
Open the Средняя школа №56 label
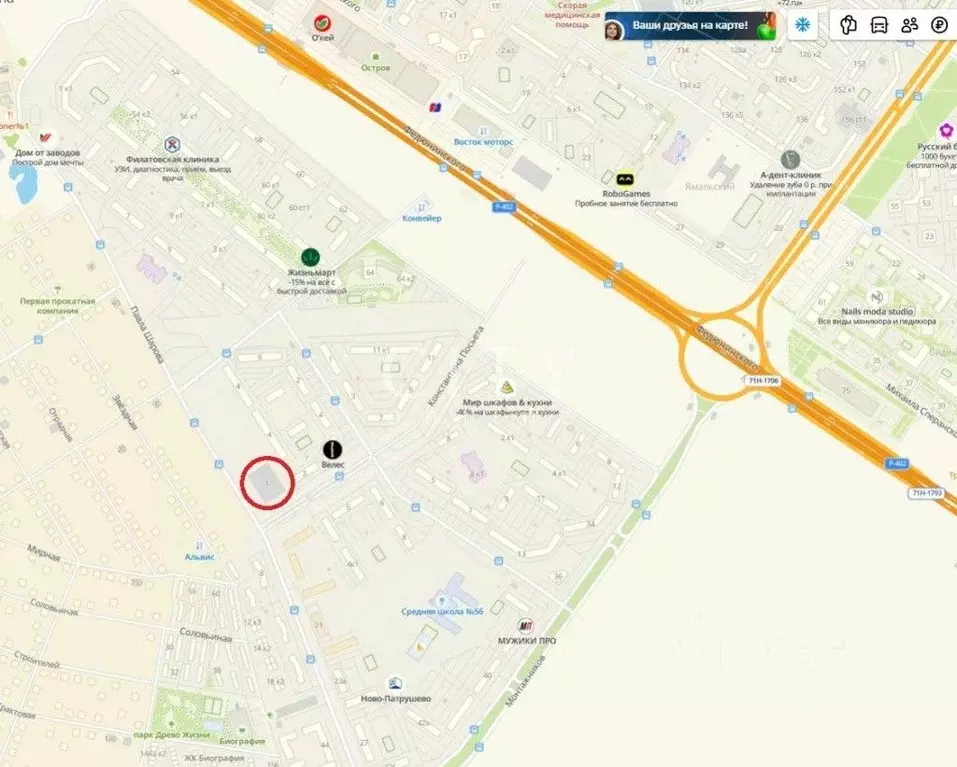[x=442, y=611]
